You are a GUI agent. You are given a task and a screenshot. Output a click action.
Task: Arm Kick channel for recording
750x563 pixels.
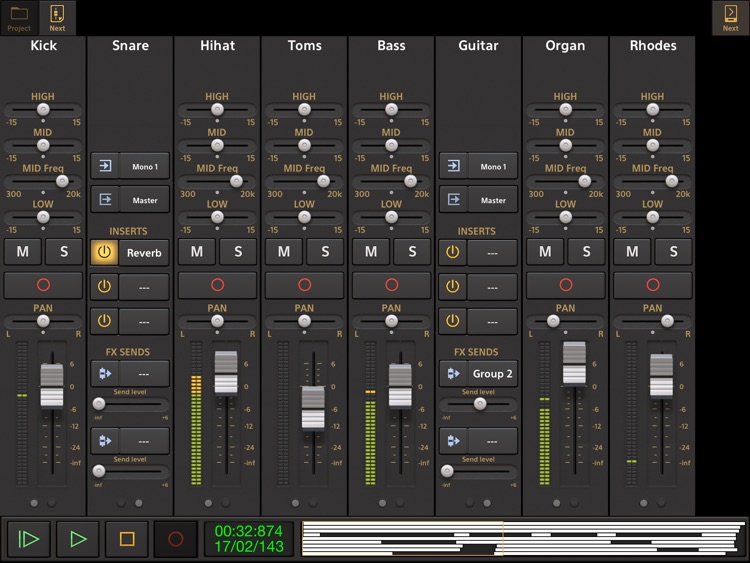click(43, 285)
